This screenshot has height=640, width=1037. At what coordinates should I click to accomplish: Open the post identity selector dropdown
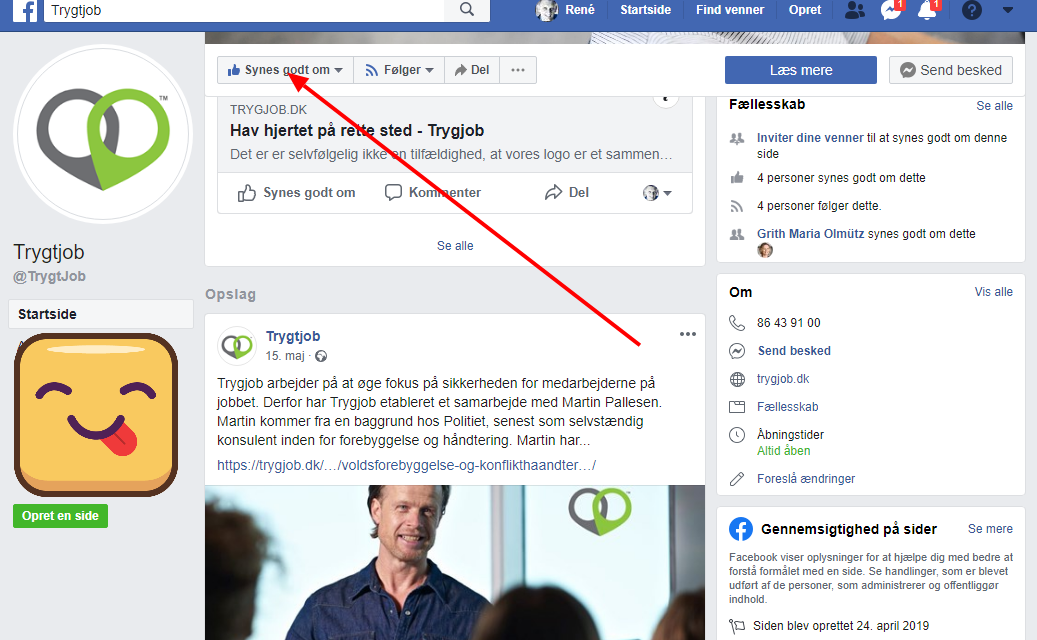coord(657,193)
